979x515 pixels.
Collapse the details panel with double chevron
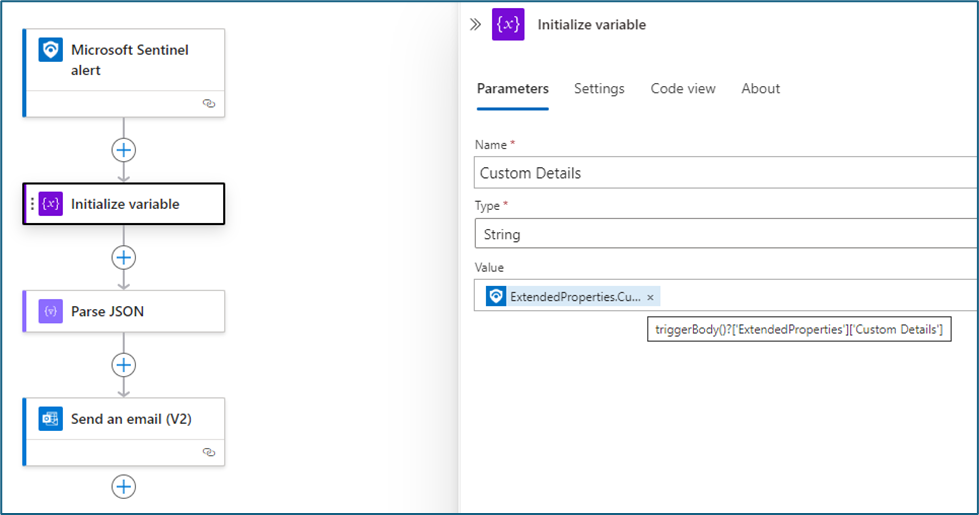[x=476, y=25]
